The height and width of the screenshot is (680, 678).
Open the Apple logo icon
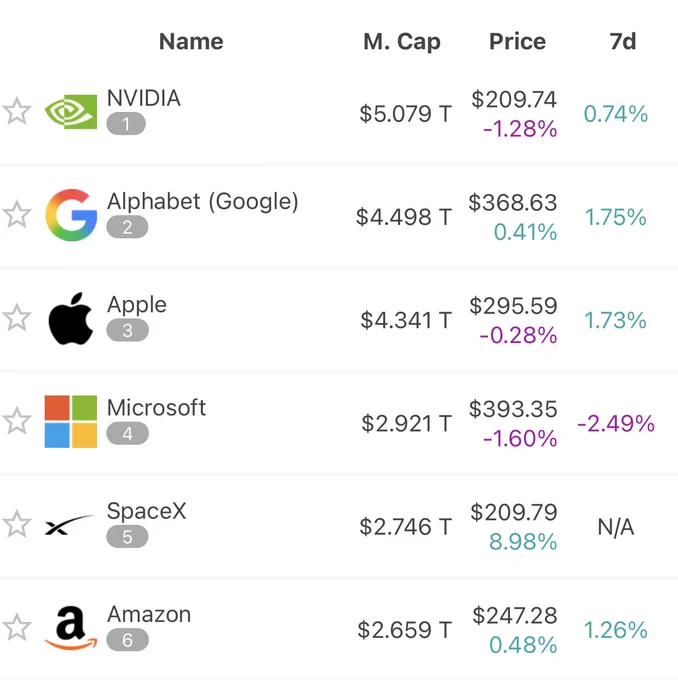tap(71, 318)
